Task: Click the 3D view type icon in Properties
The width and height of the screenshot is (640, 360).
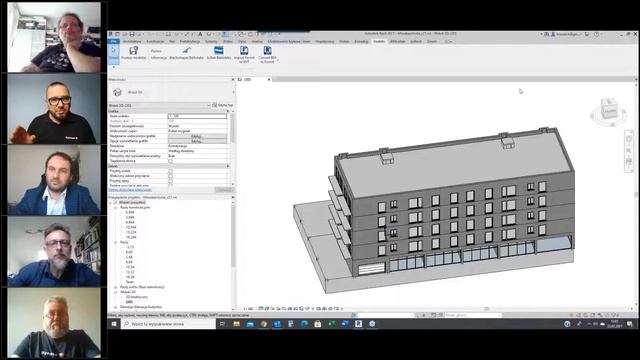Action: pyautogui.click(x=118, y=92)
